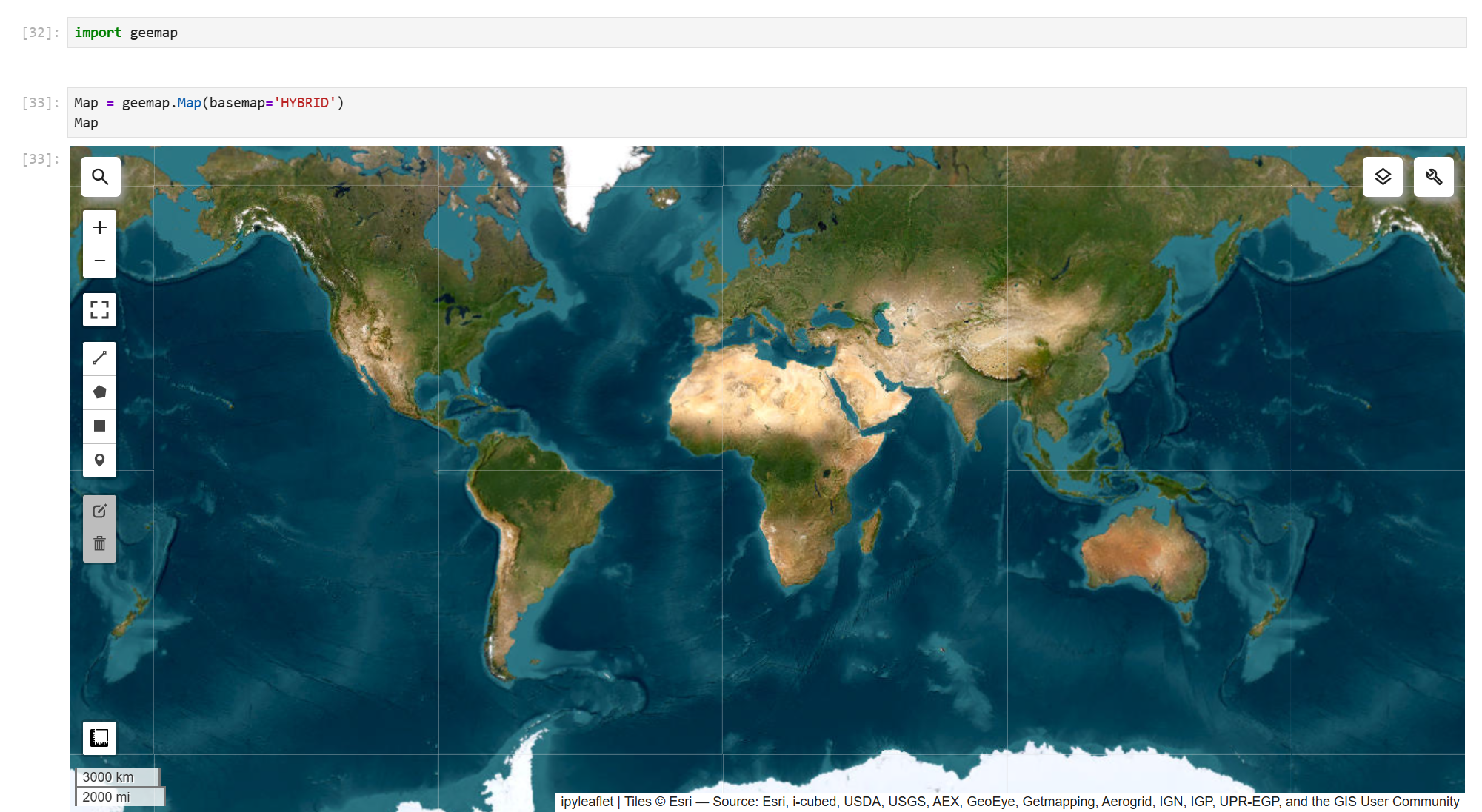The width and height of the screenshot is (1482, 812).
Task: Click the 2000 mi scale bar
Action: point(119,797)
